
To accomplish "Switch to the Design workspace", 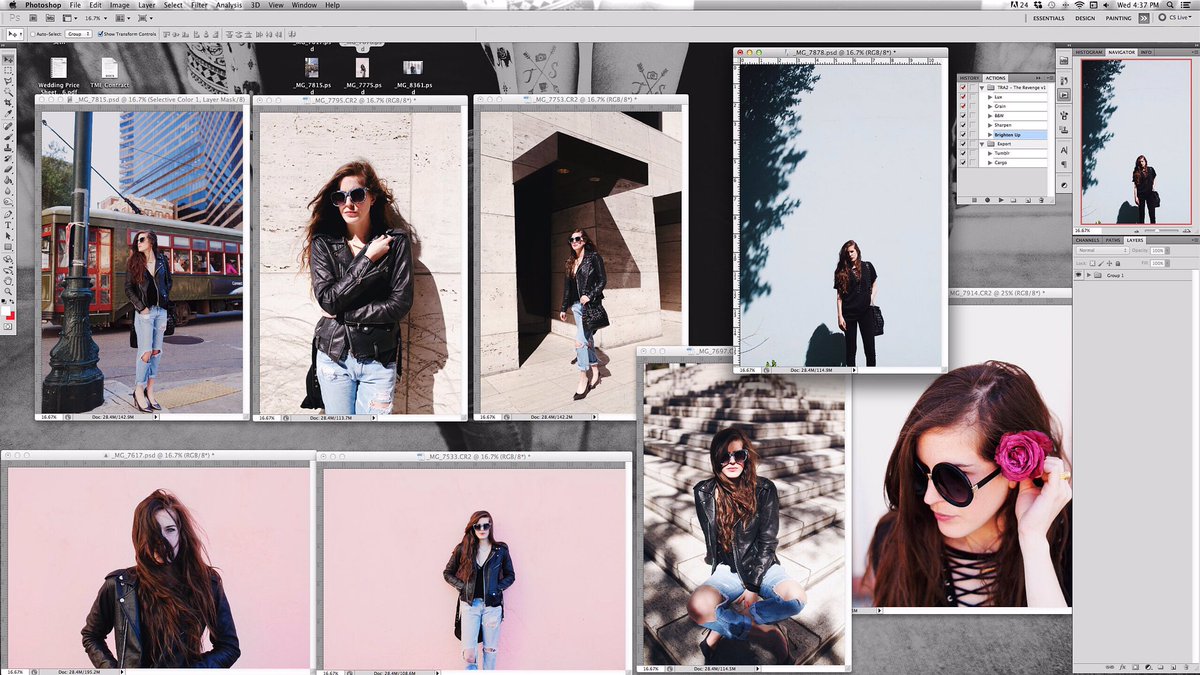I will tap(1085, 18).
